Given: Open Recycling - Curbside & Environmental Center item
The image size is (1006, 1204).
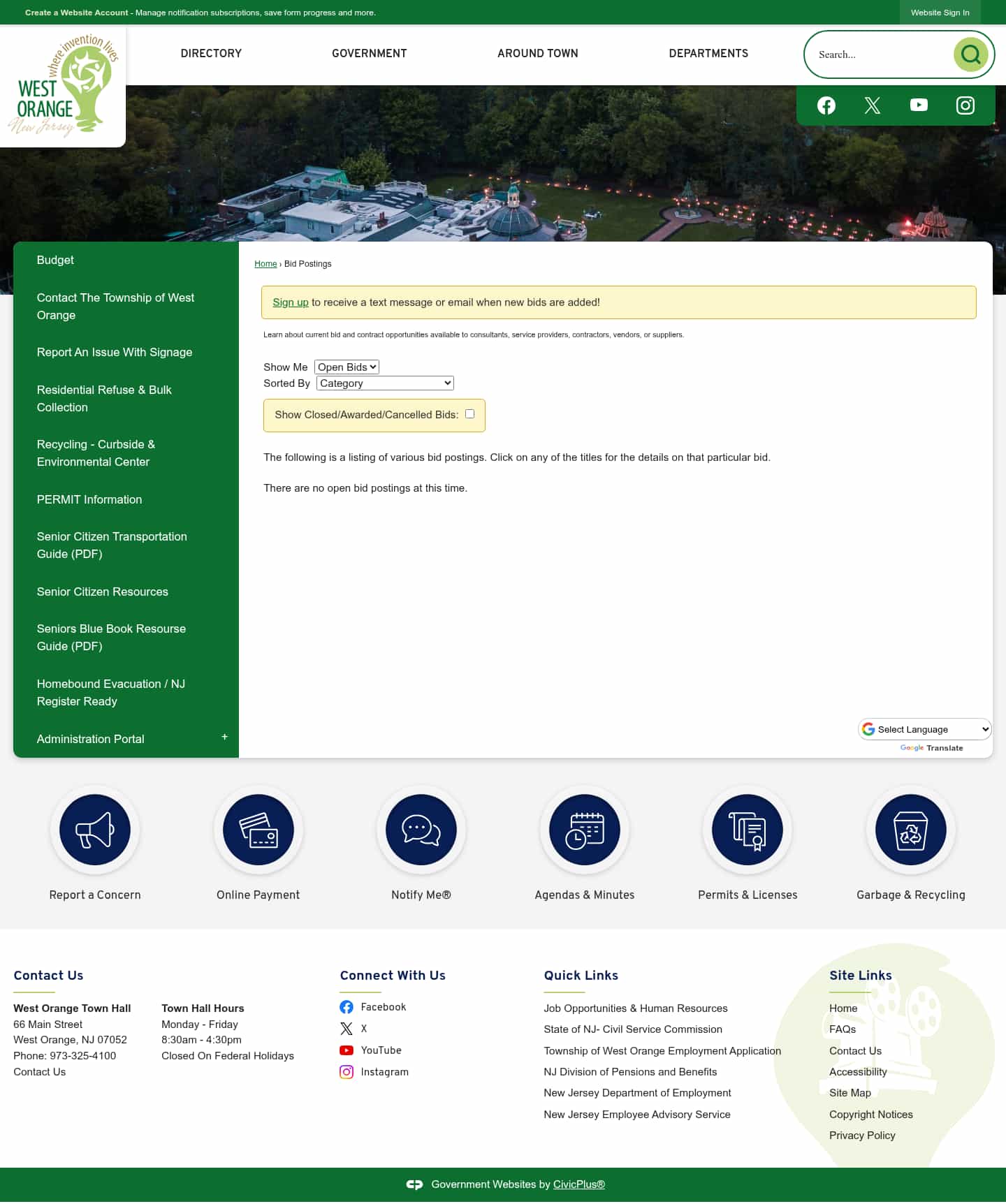Looking at the screenshot, I should (x=126, y=453).
